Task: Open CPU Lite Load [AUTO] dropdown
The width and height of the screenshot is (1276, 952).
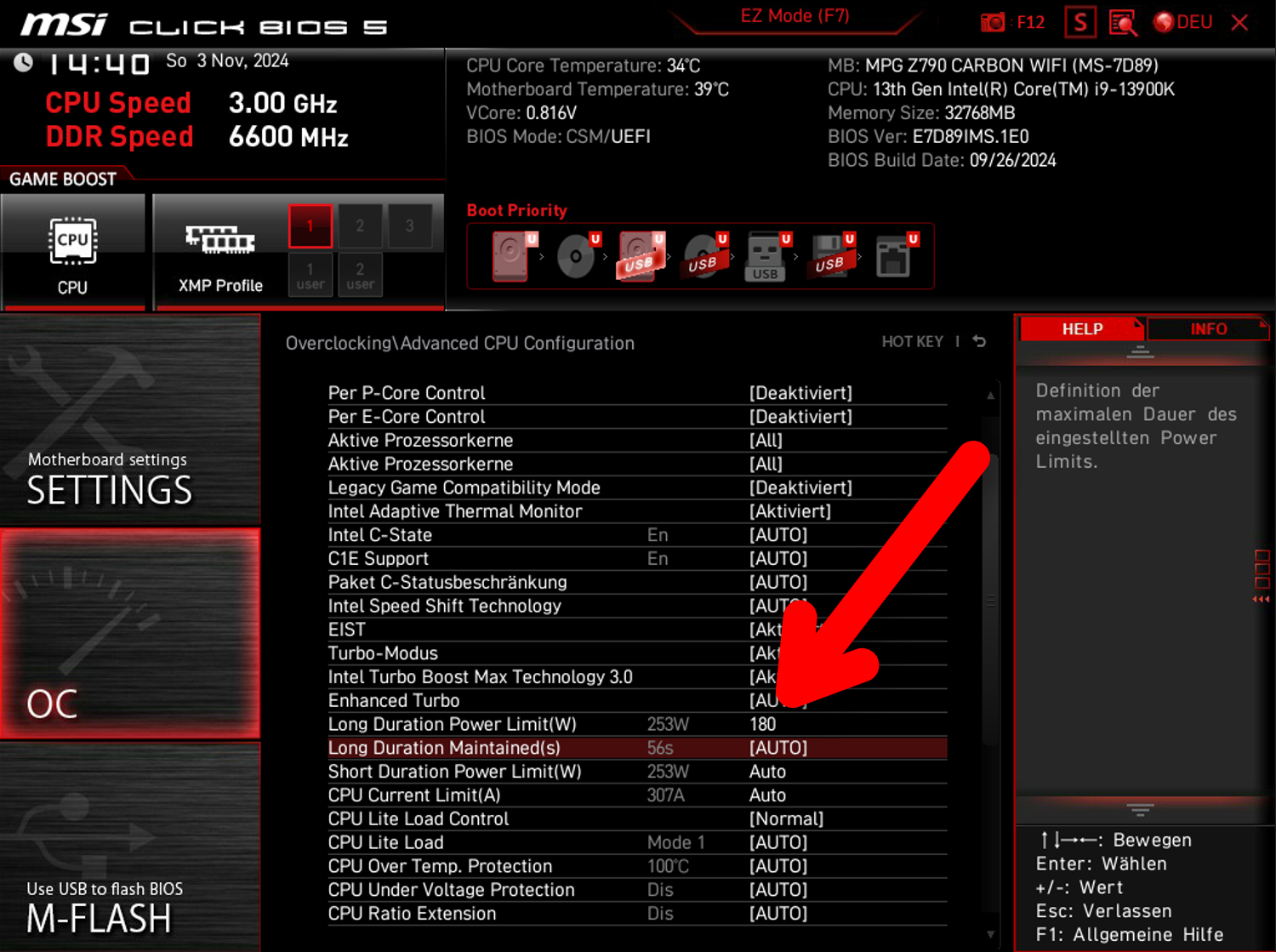Action: pyautogui.click(x=778, y=843)
